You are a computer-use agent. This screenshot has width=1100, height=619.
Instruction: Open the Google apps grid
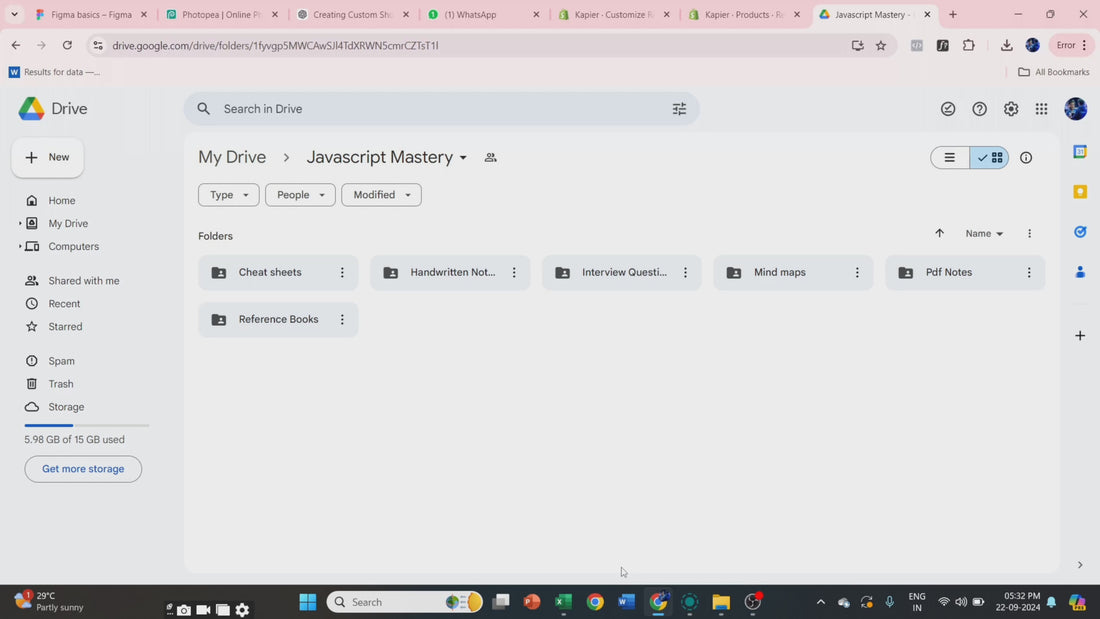pos(1041,109)
